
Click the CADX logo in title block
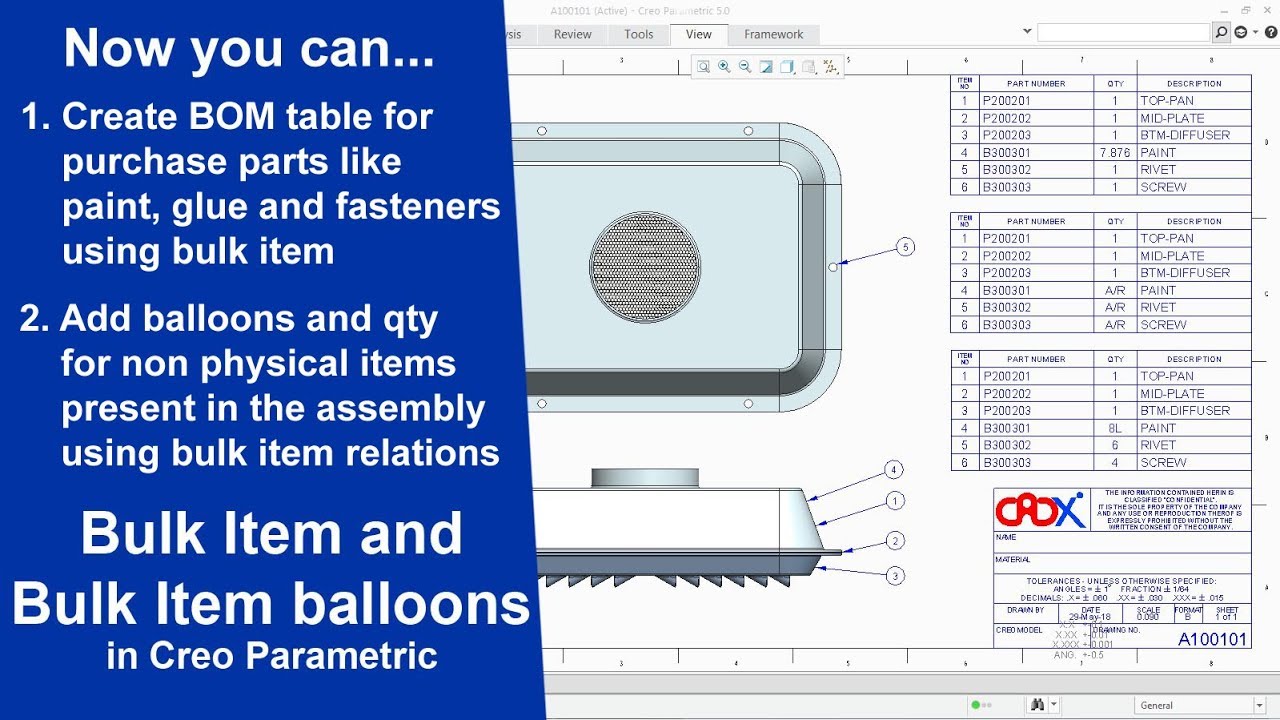tap(1040, 511)
